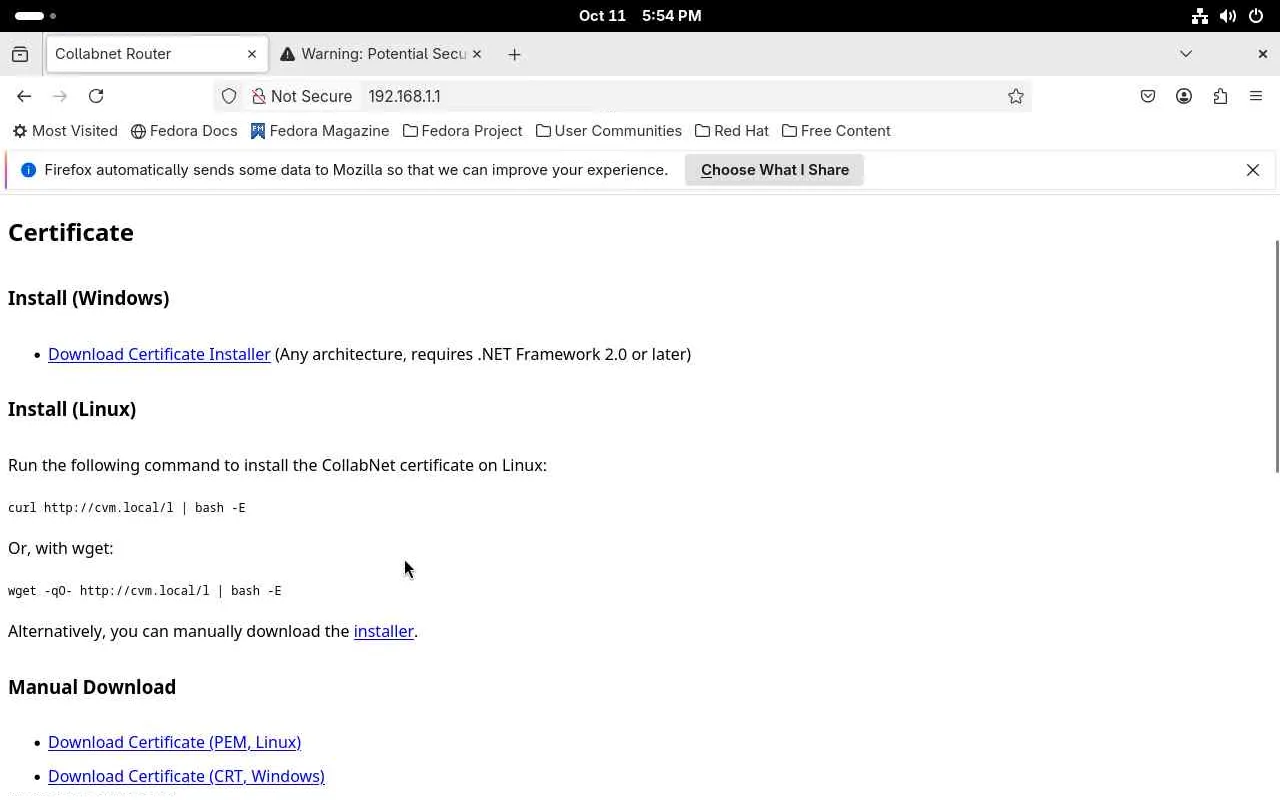Click the Manual Download heading
This screenshot has width=1280, height=800.
click(92, 687)
